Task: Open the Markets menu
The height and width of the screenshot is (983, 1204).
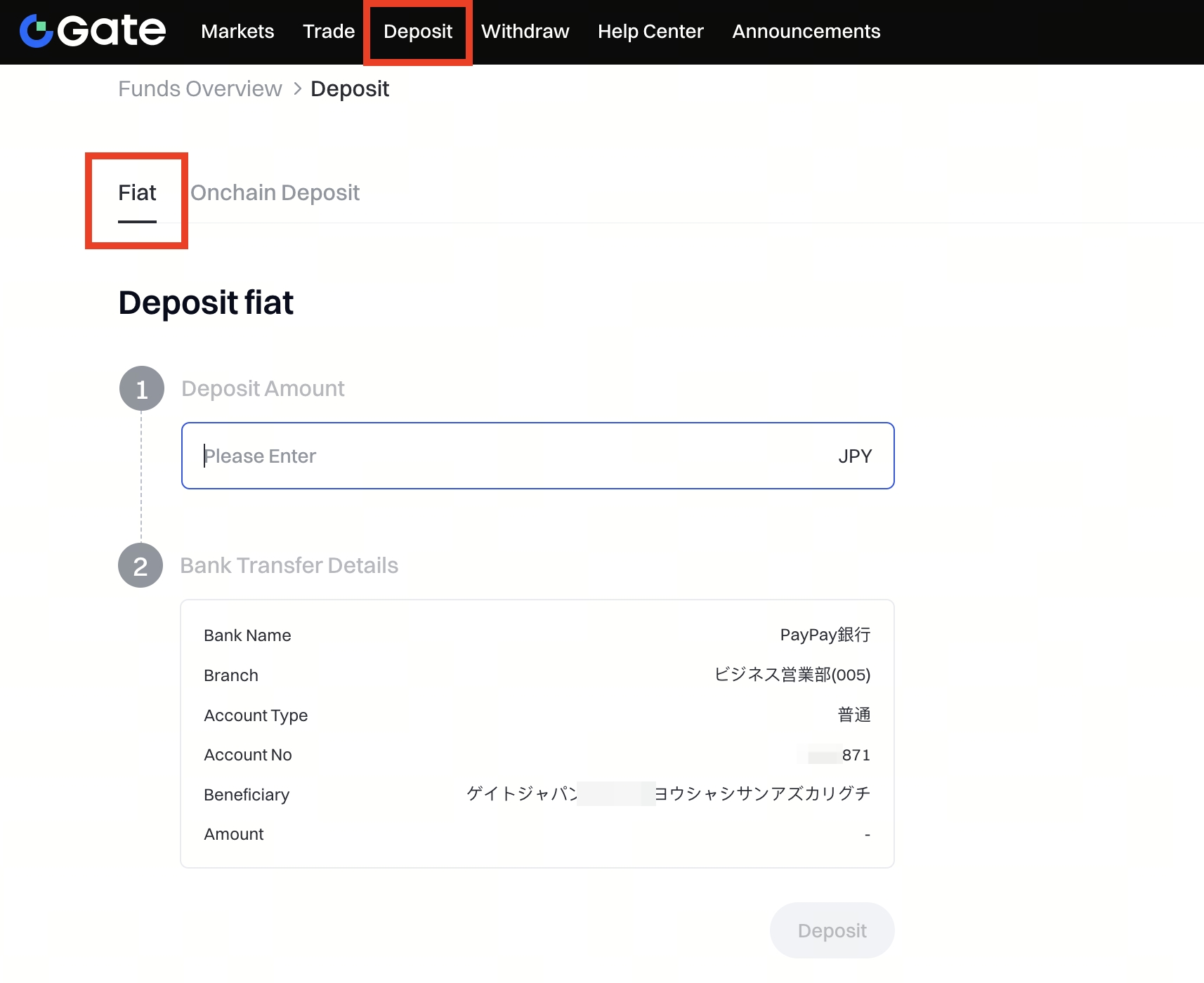Action: pyautogui.click(x=237, y=32)
